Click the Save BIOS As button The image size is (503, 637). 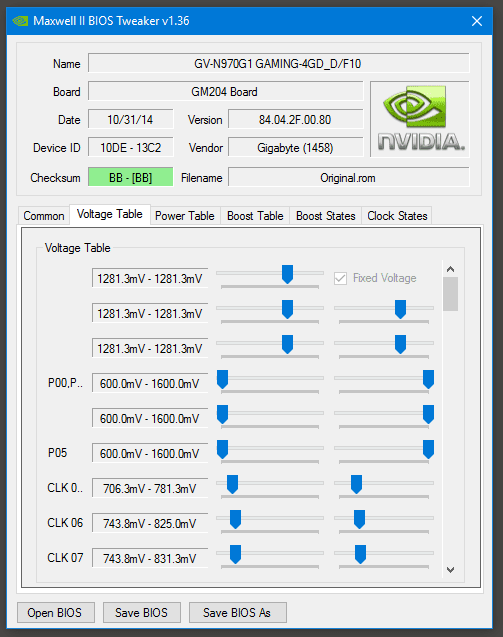click(x=237, y=612)
